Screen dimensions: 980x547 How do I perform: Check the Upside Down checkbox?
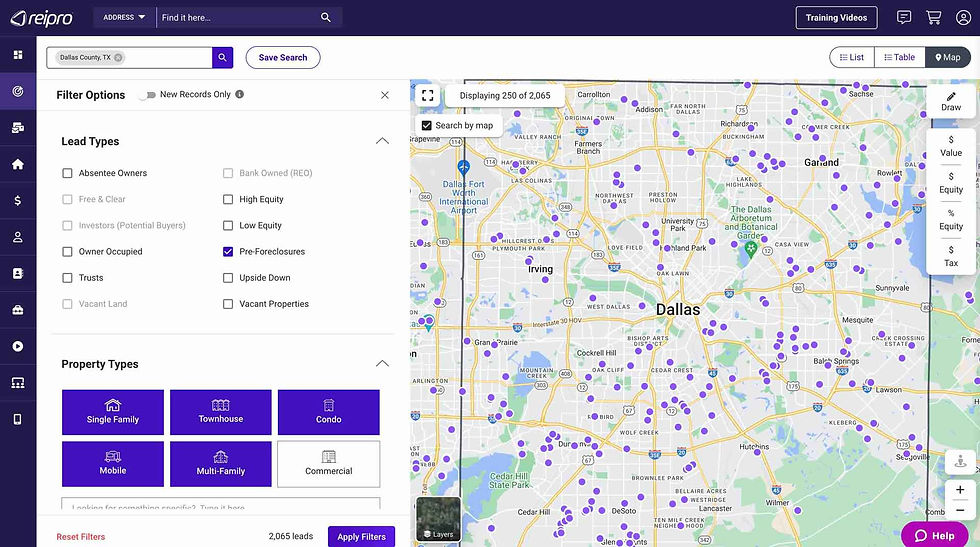pos(228,278)
